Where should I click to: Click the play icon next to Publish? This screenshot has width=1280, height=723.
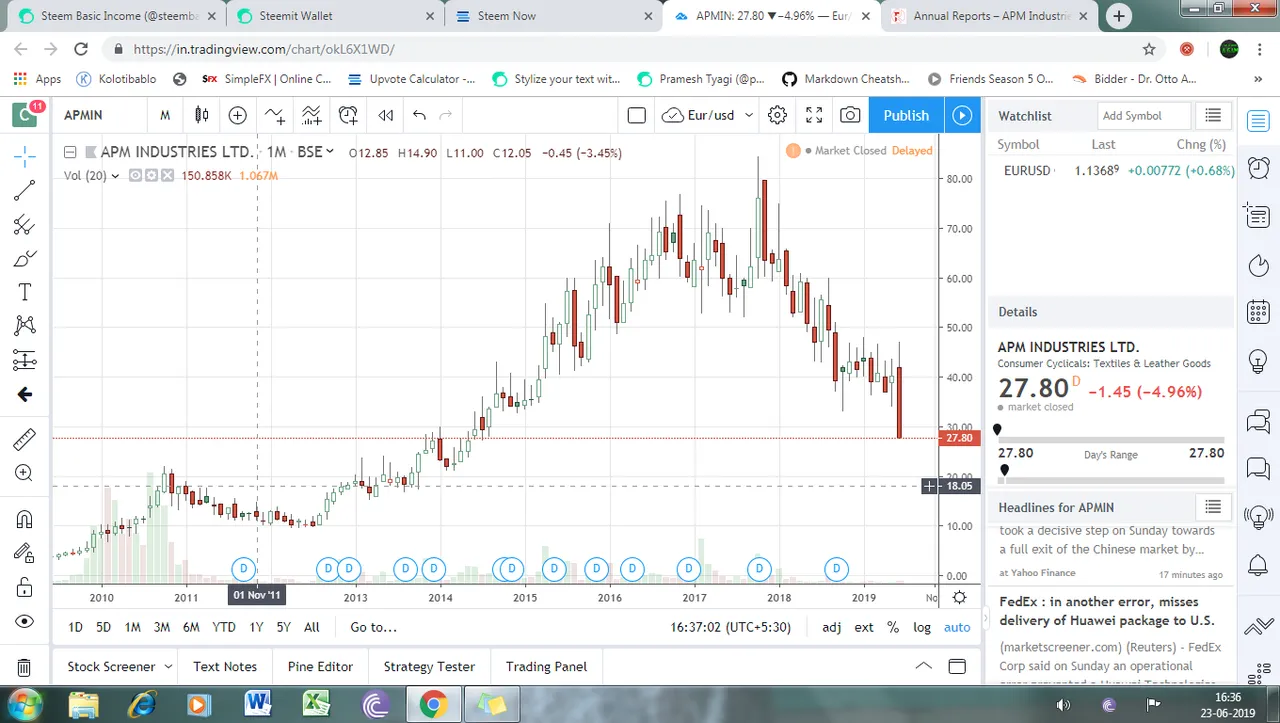(x=961, y=115)
